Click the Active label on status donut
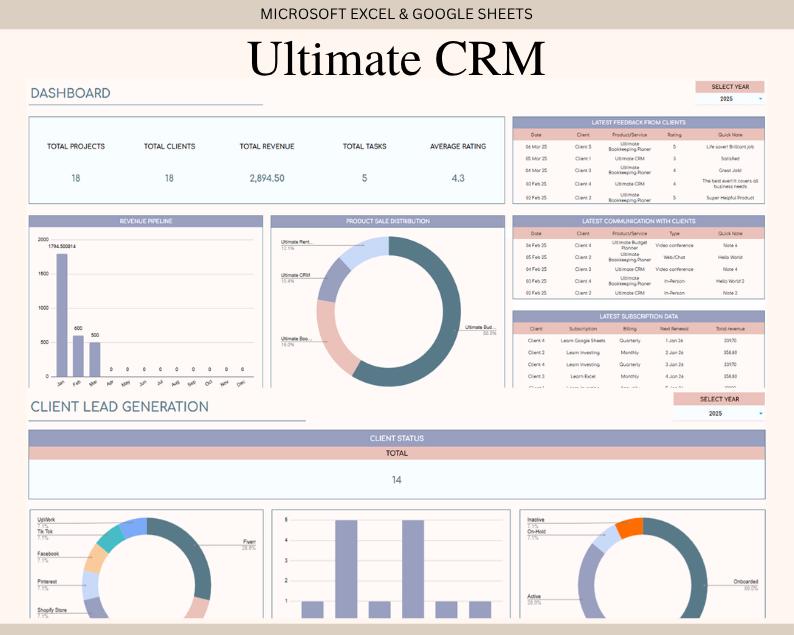Screen dimensions: 794x635 point(534,597)
